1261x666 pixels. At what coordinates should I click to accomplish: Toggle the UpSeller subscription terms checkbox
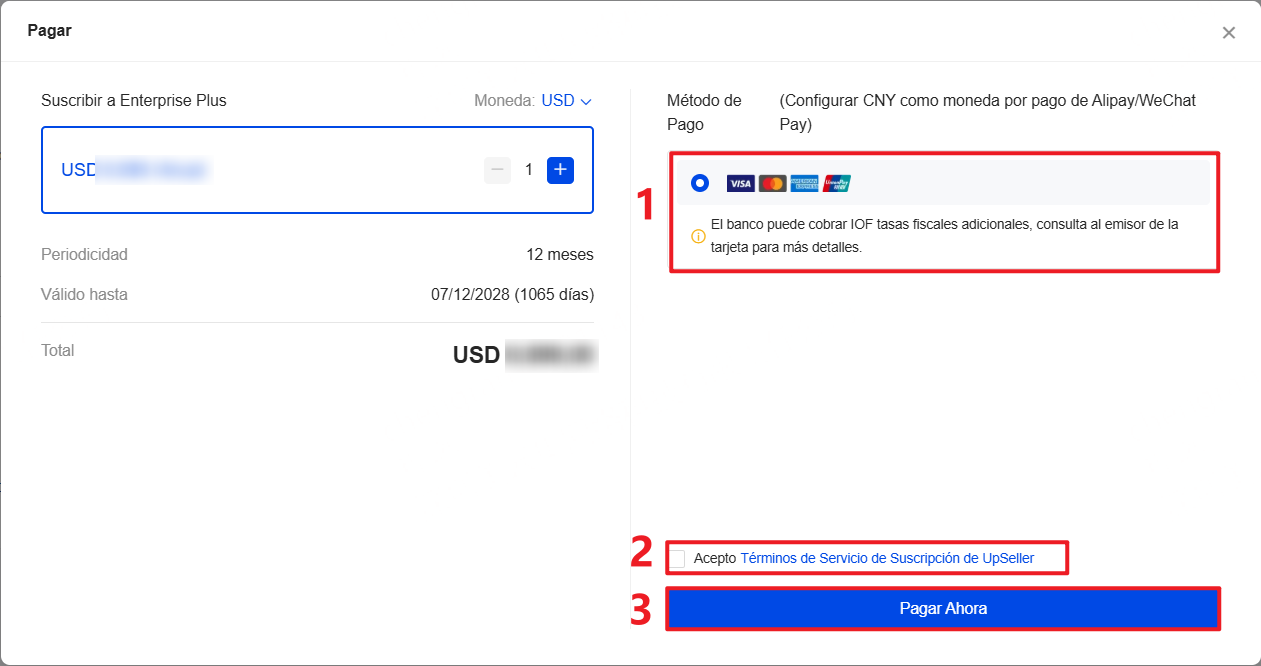(678, 558)
